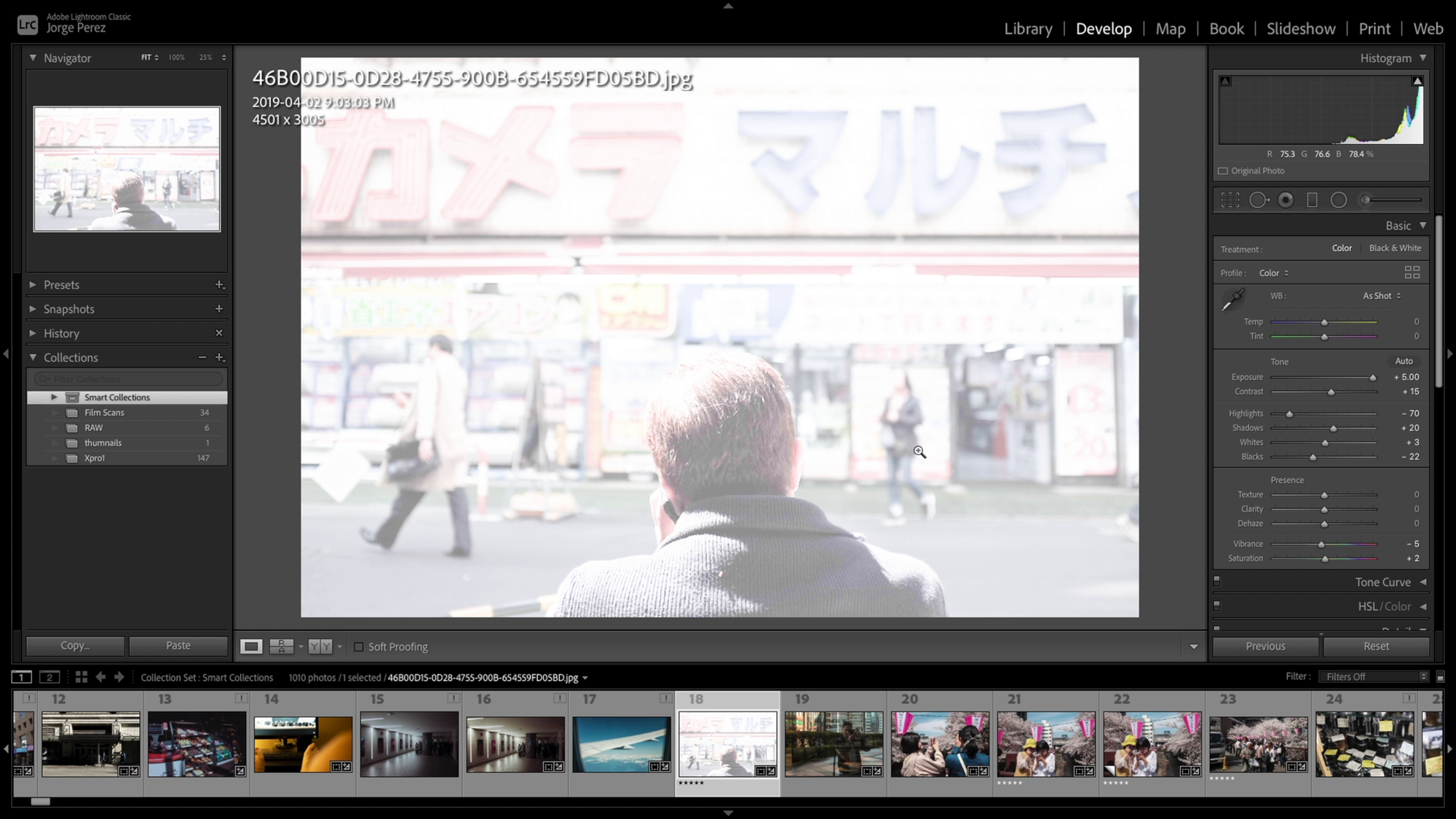
Task: Open toolbar content dropdown arrow
Action: (1193, 646)
